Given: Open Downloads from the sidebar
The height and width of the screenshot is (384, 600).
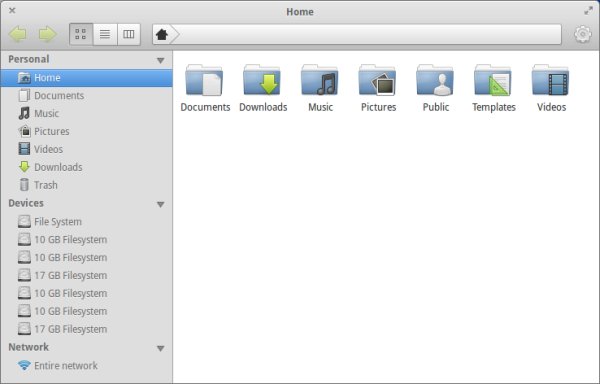Looking at the screenshot, I should pyautogui.click(x=86, y=167).
